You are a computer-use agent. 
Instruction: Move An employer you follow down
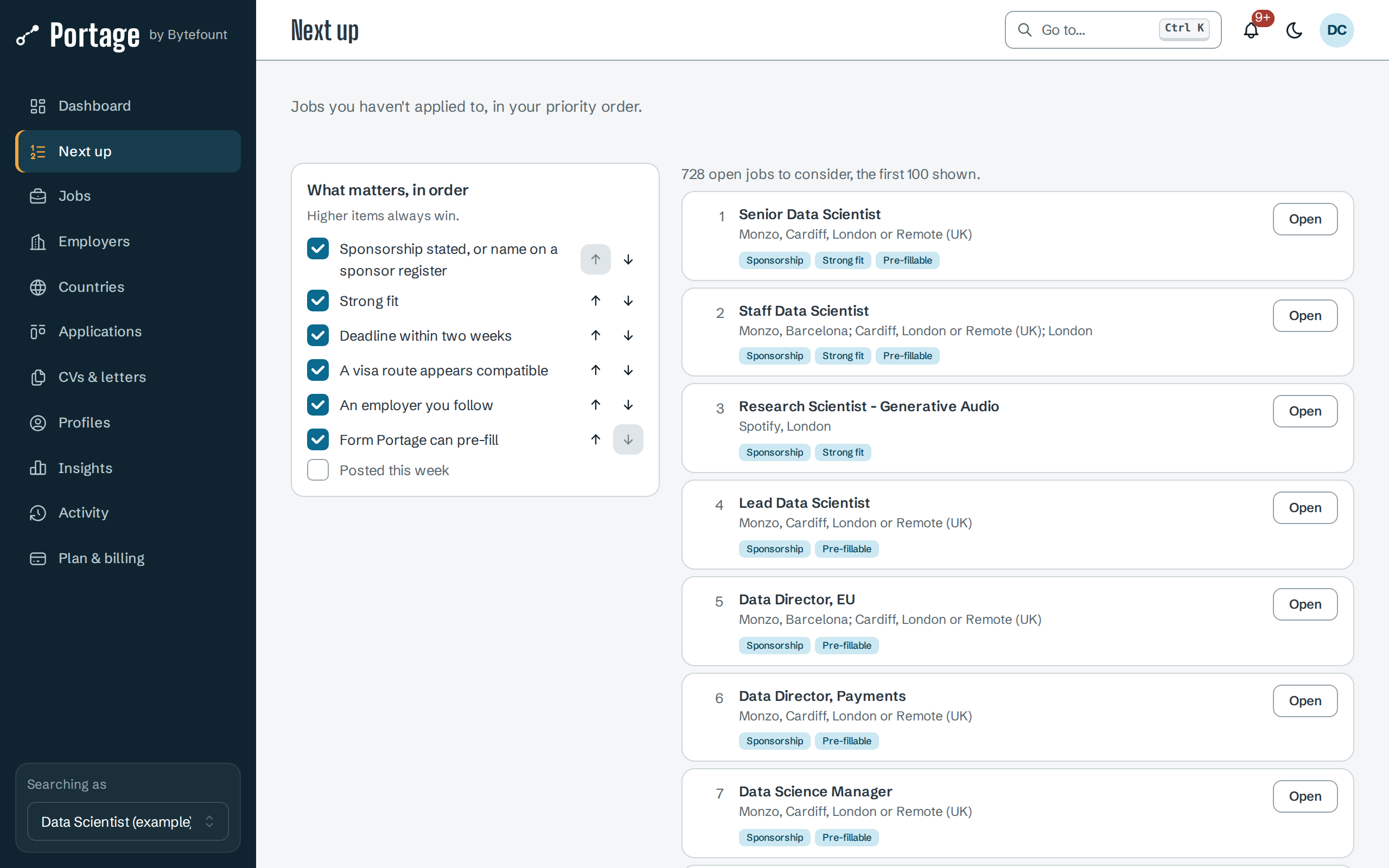click(x=628, y=405)
